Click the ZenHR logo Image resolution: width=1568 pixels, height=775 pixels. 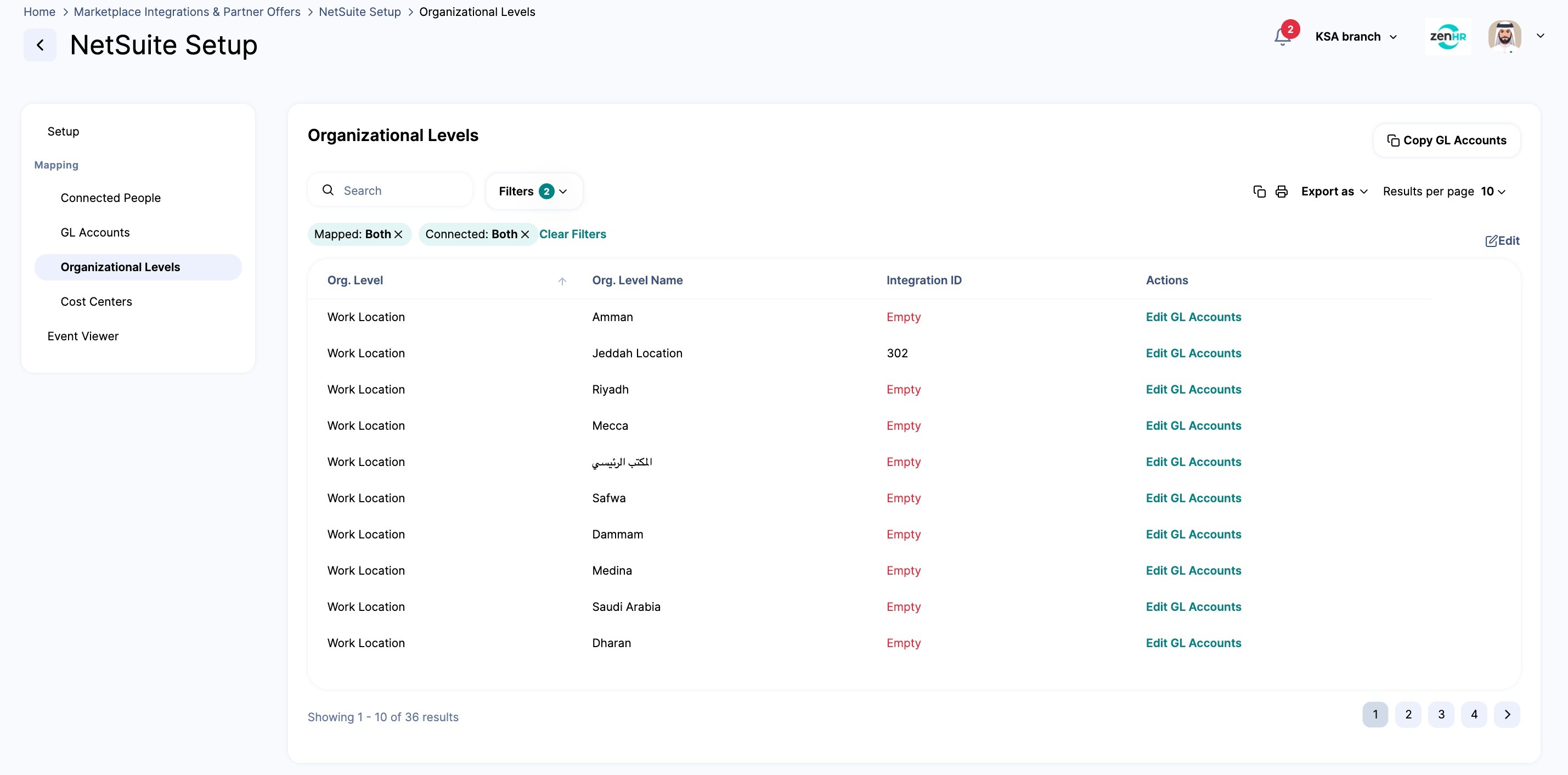click(x=1448, y=37)
